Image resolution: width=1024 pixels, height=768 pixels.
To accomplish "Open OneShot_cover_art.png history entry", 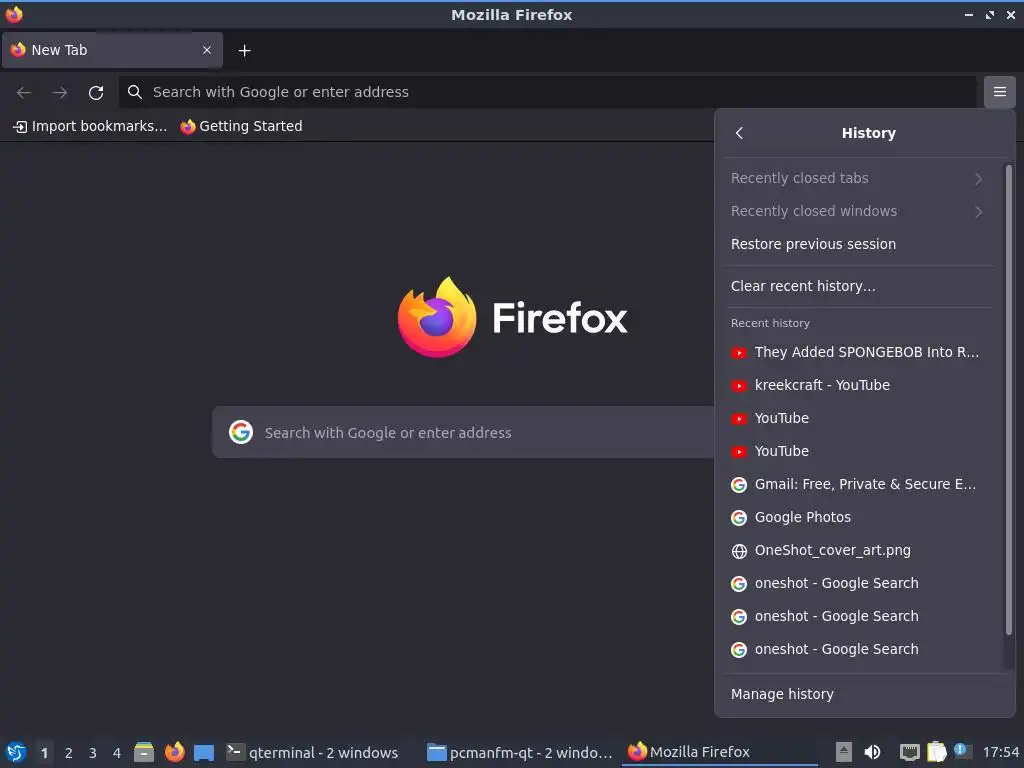I will tap(857, 551).
